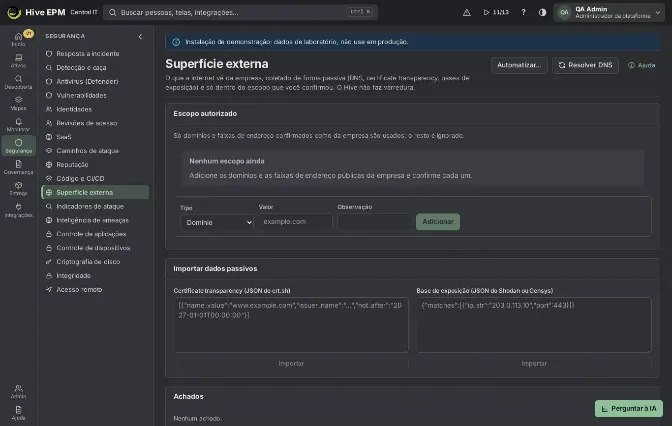Open the Ajuda link near the title

pyautogui.click(x=642, y=65)
